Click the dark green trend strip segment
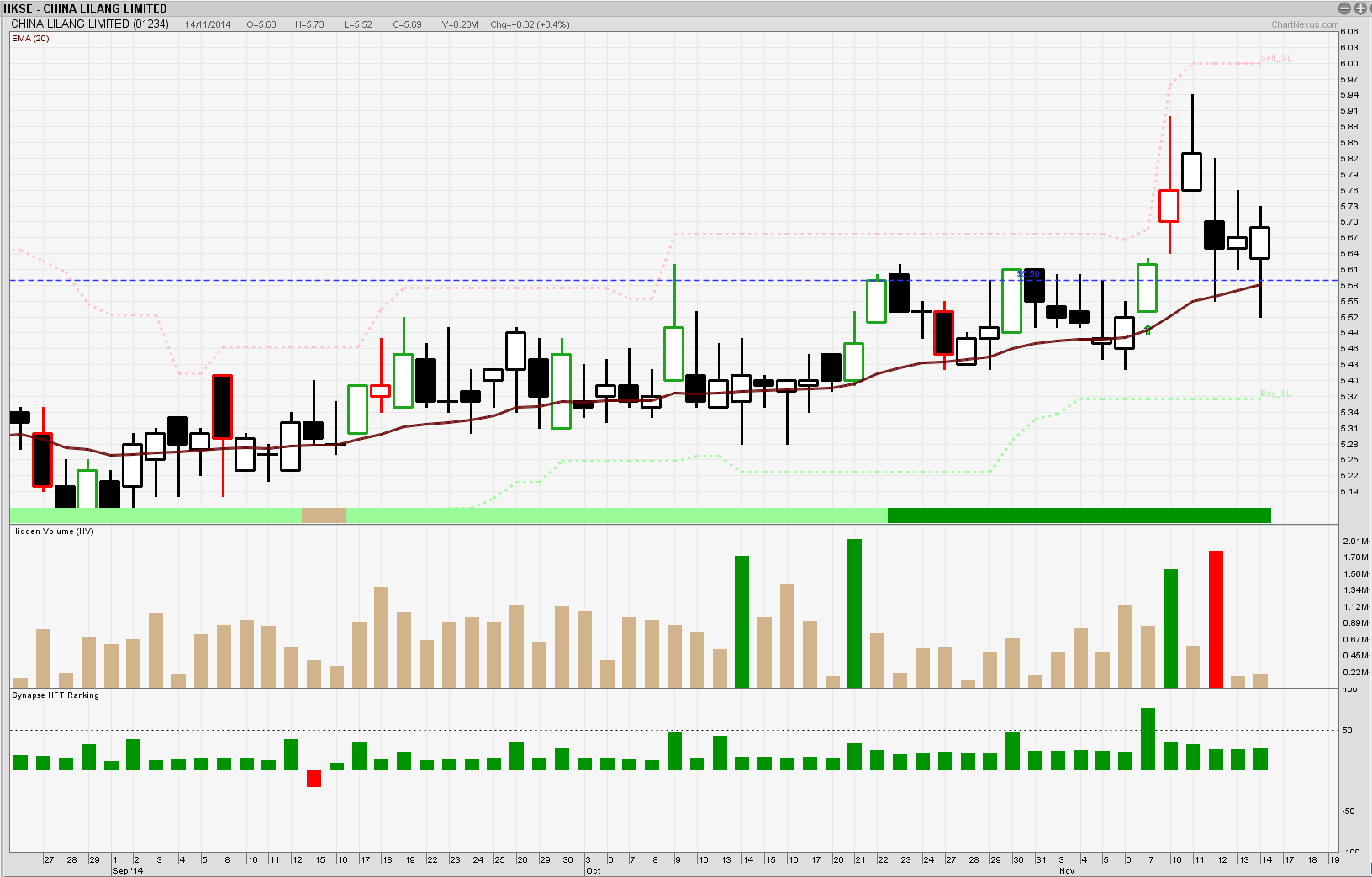1372x877 pixels. pos(1079,515)
